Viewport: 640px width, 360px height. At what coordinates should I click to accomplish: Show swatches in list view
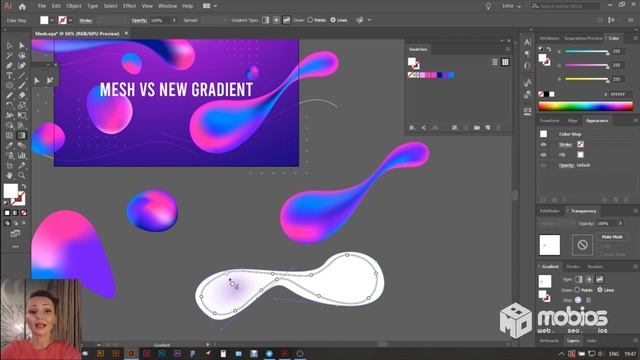[495, 62]
